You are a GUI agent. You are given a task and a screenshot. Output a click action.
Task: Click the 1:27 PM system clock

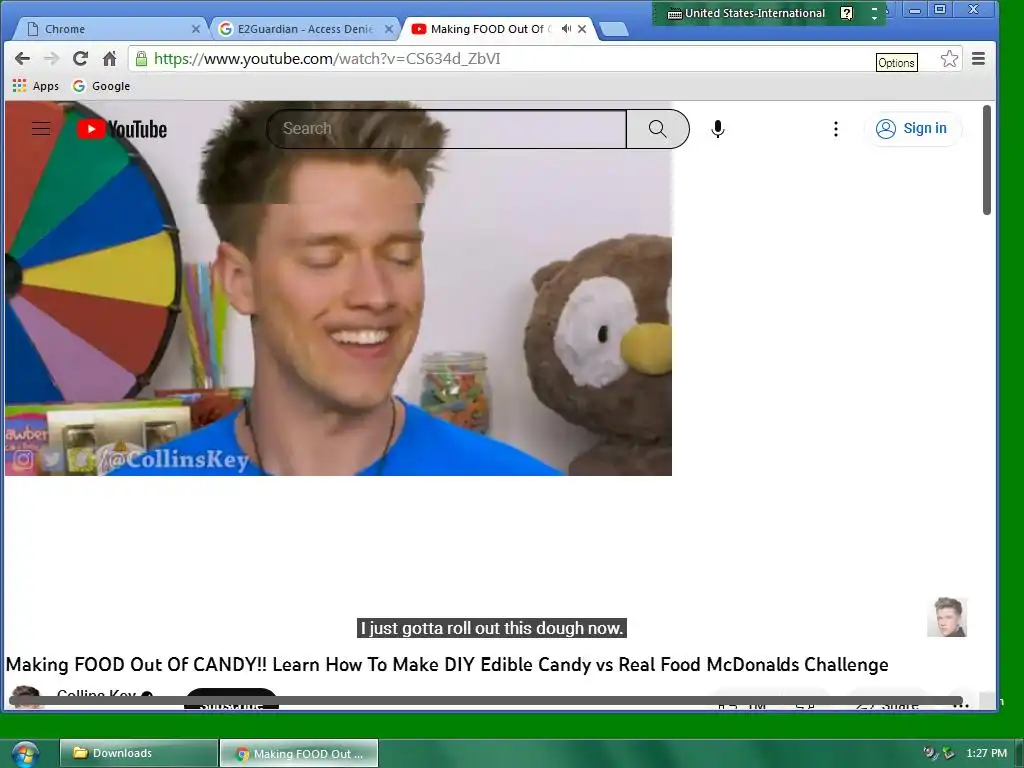[x=986, y=754]
